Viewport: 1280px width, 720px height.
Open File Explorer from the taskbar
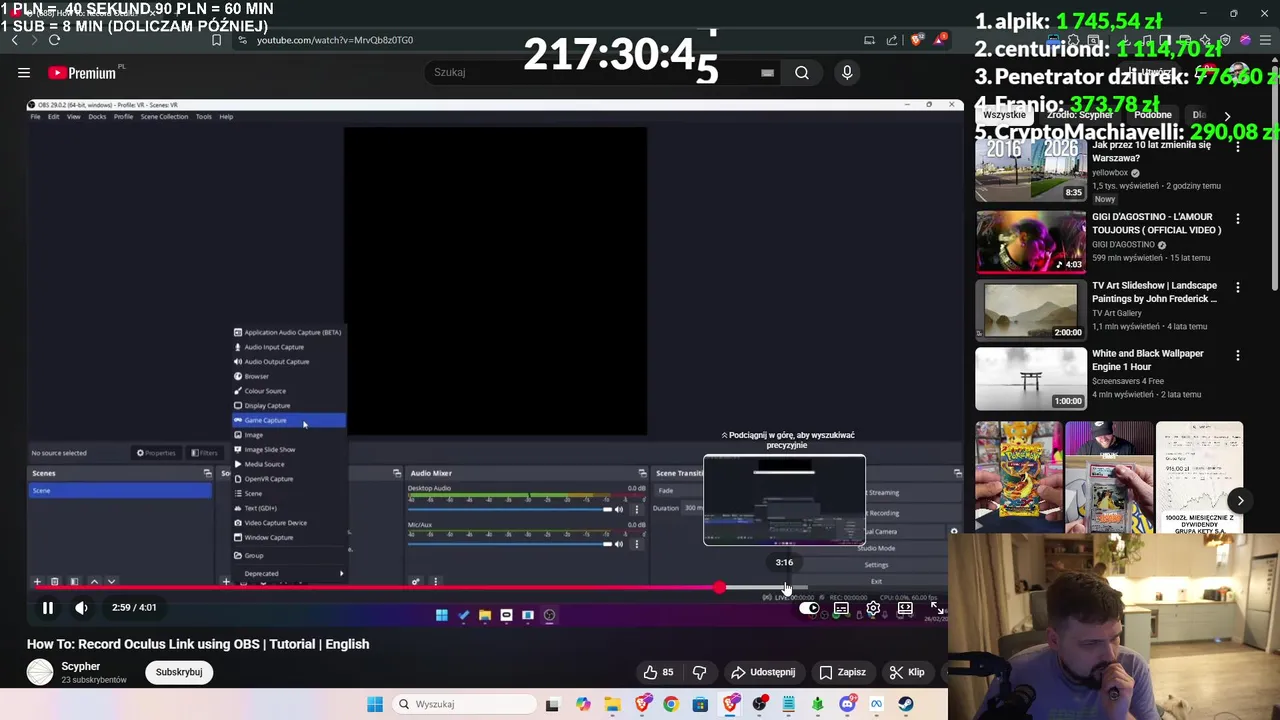612,704
